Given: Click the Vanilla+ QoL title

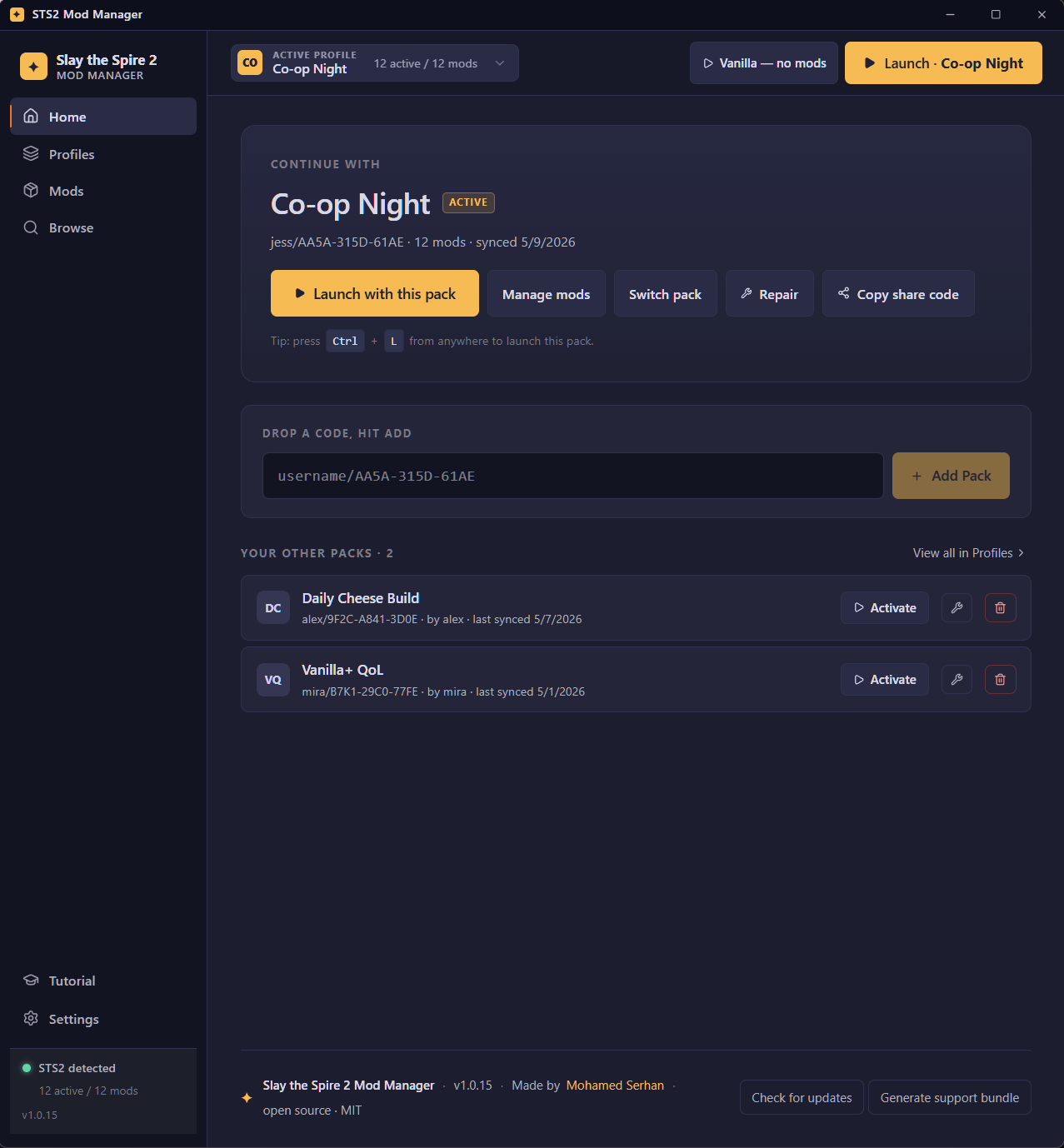Looking at the screenshot, I should [x=342, y=670].
